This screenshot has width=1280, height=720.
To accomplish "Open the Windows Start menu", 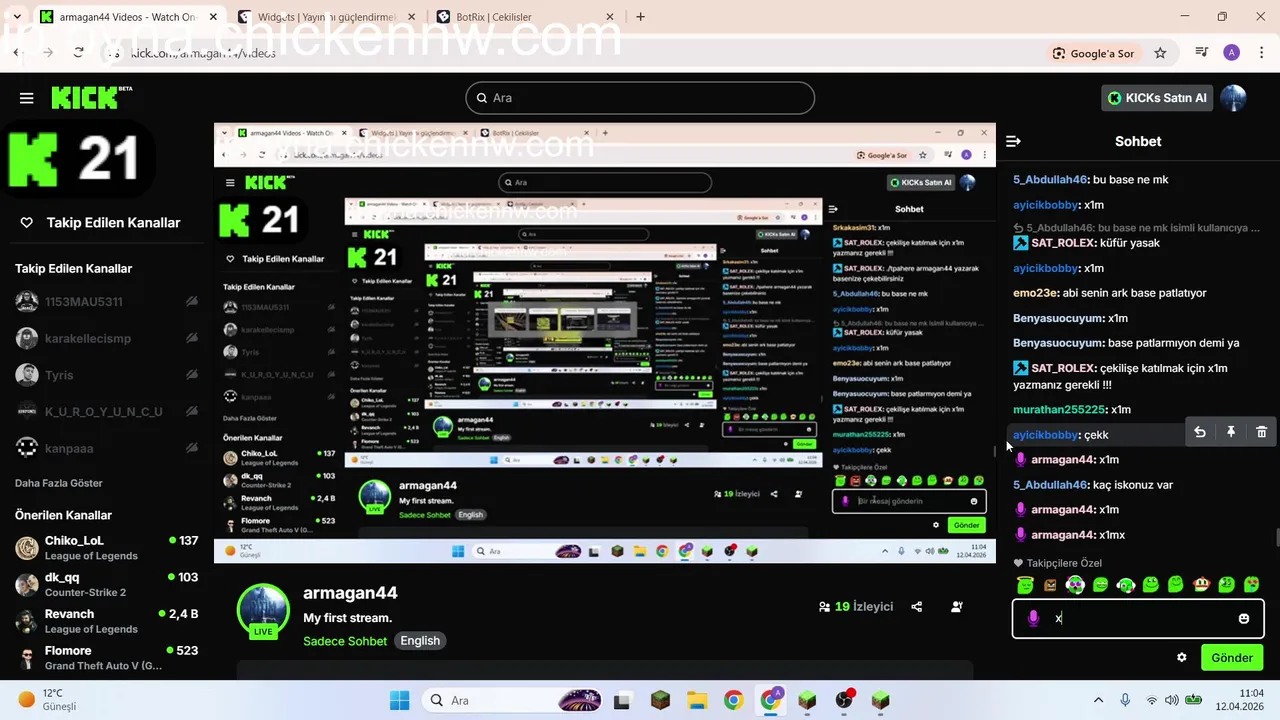I will pyautogui.click(x=399, y=700).
